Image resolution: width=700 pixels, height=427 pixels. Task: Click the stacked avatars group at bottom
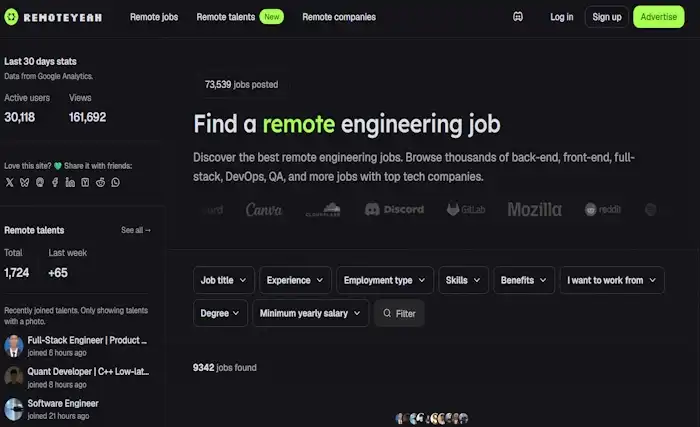click(432, 418)
